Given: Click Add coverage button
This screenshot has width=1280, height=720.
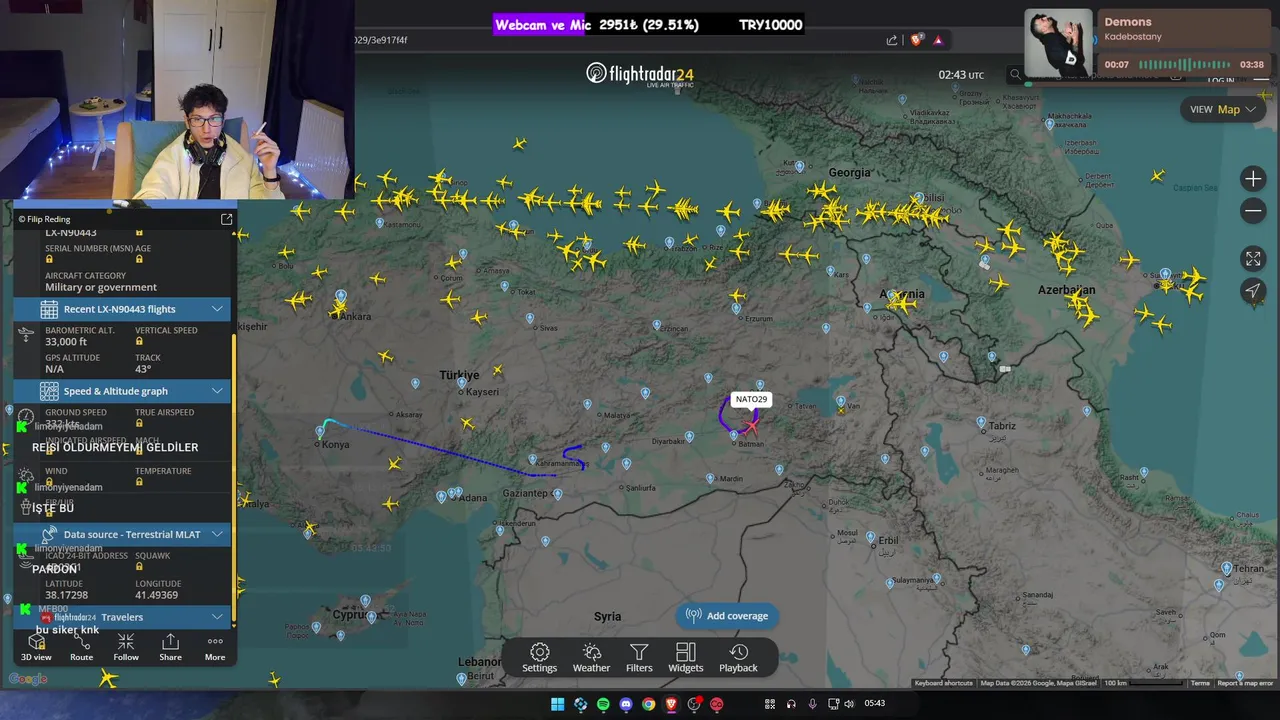Looking at the screenshot, I should click(x=727, y=616).
